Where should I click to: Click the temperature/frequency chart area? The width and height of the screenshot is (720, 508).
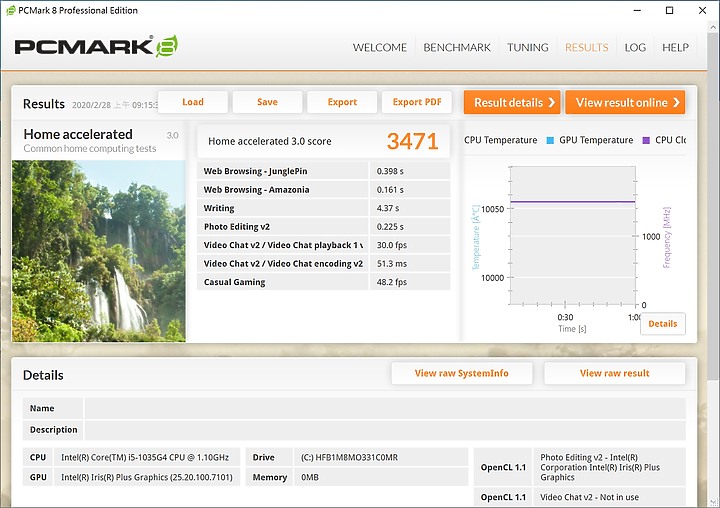[x=573, y=235]
